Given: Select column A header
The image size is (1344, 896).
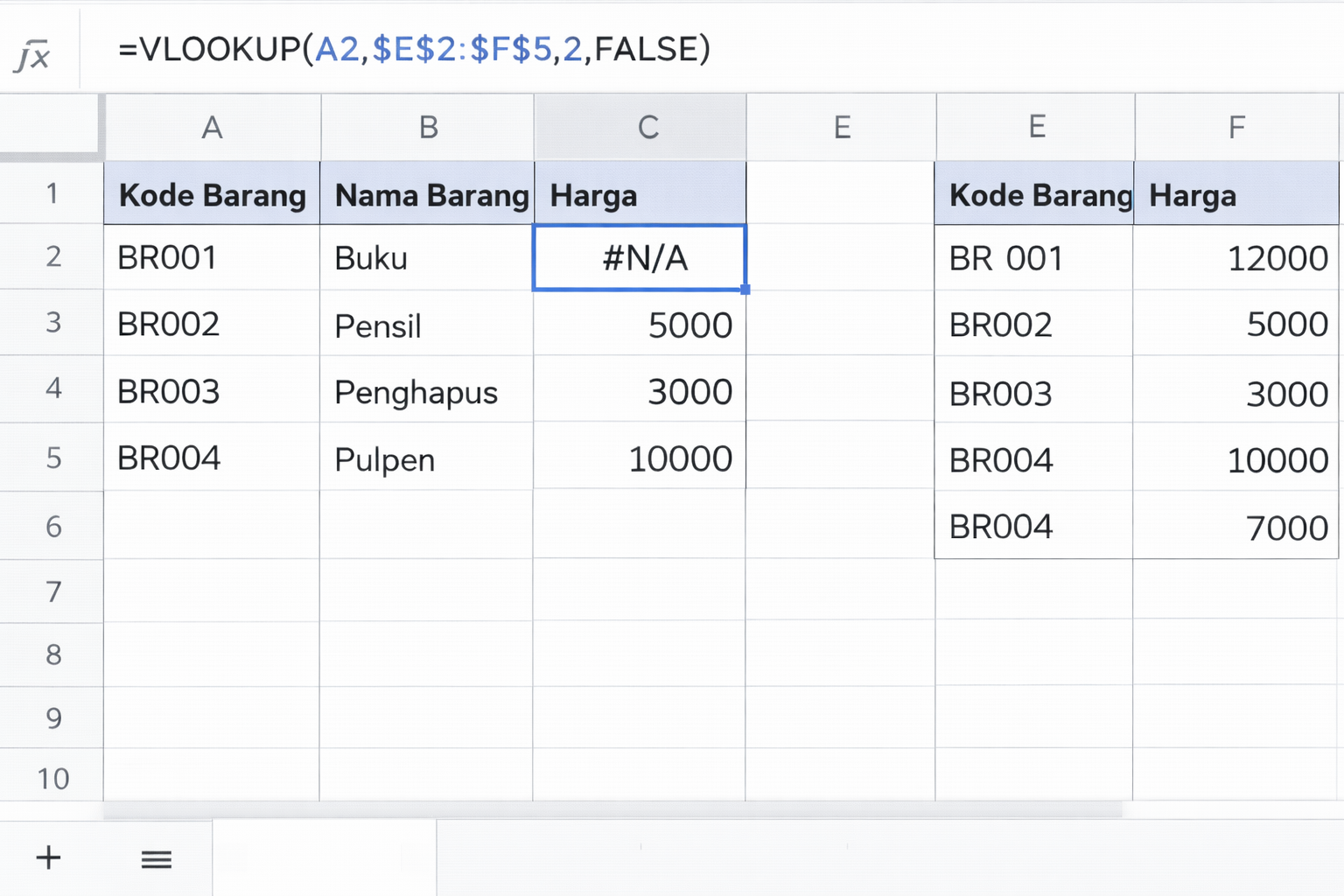Looking at the screenshot, I should [x=212, y=128].
